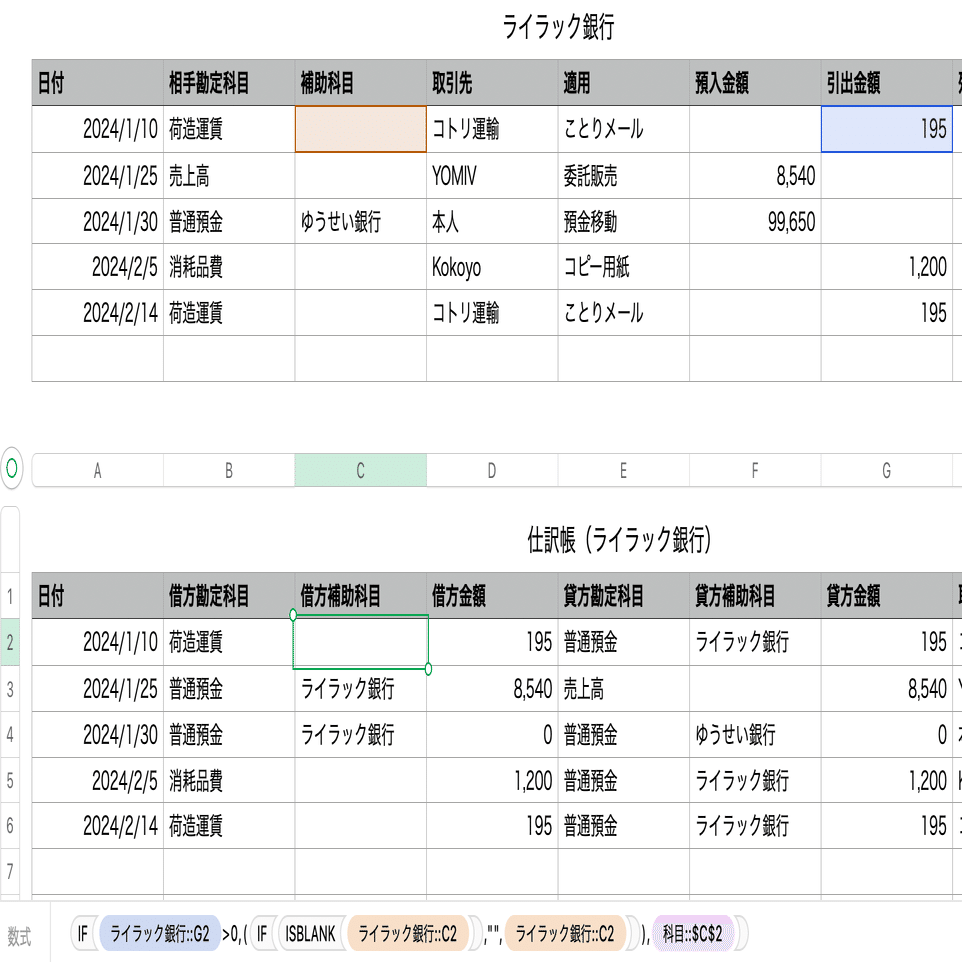Click the 仕訳帳（ライラック銀行）table title
The height and width of the screenshot is (962, 962).
619,541
